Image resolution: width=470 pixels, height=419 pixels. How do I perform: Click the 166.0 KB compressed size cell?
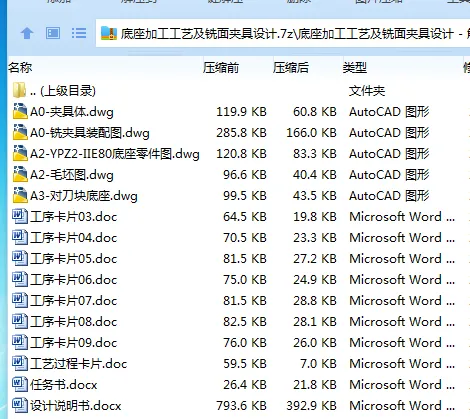[x=311, y=132]
